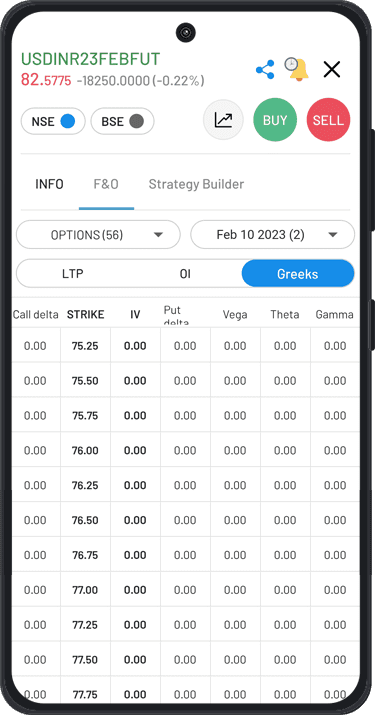Viewport: 375px width, 715px height.
Task: Select the NSE exchange radio option
Action: click(53, 121)
